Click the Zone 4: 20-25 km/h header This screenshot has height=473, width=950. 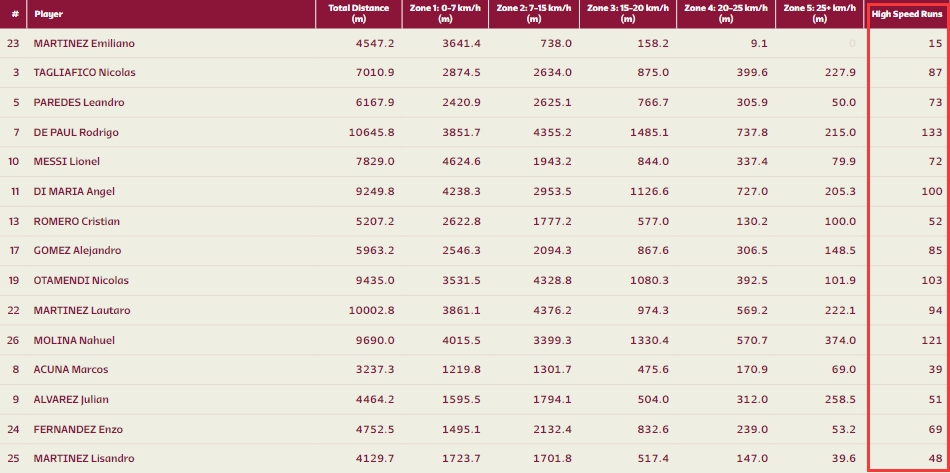point(726,14)
